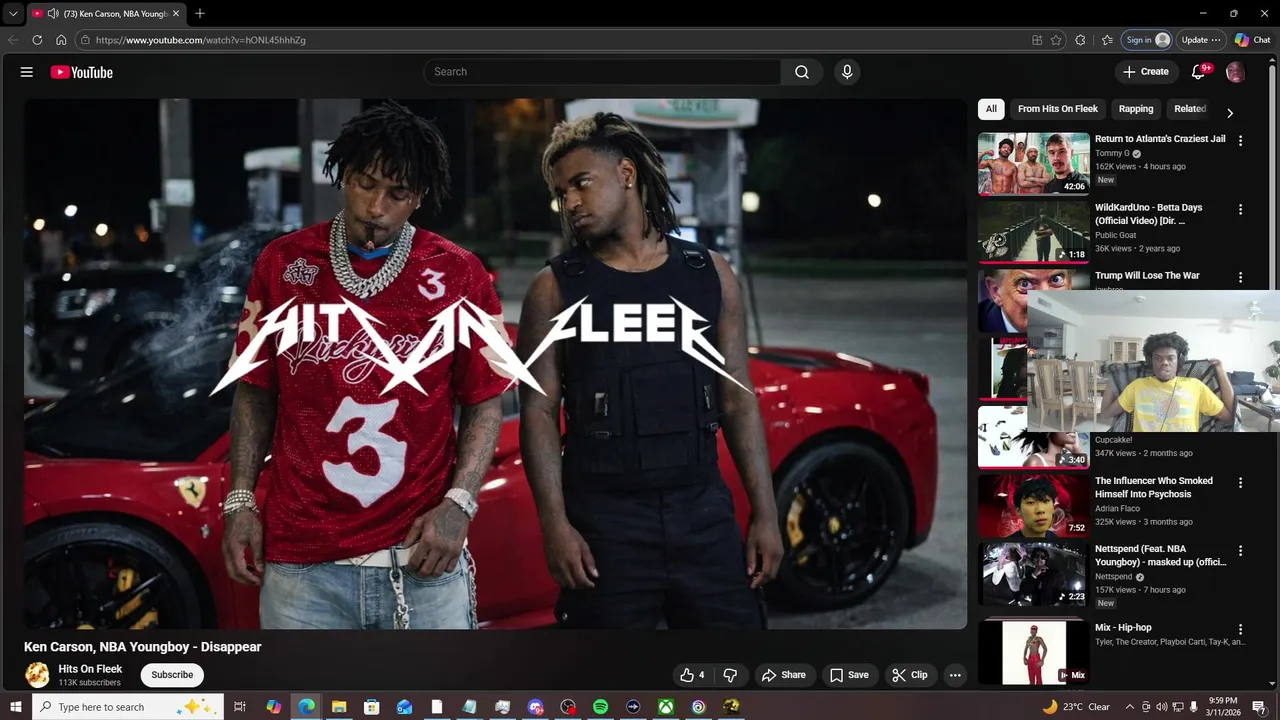The width and height of the screenshot is (1280, 720).
Task: Select From Hits On Fleek chip
Action: [1058, 109]
